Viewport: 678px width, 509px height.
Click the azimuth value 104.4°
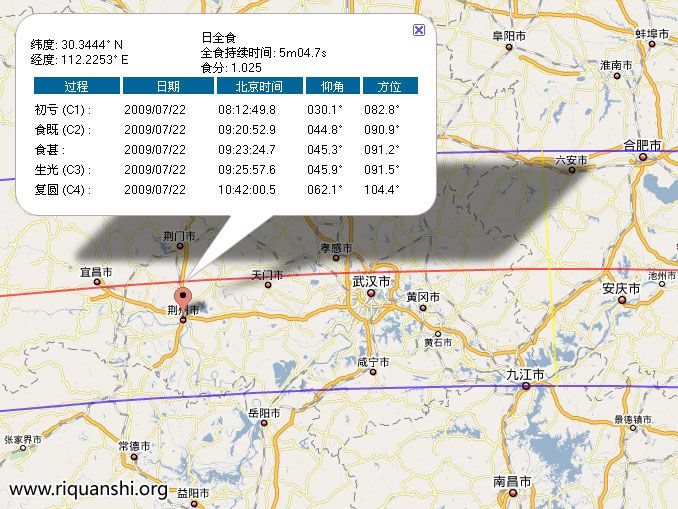tap(382, 189)
